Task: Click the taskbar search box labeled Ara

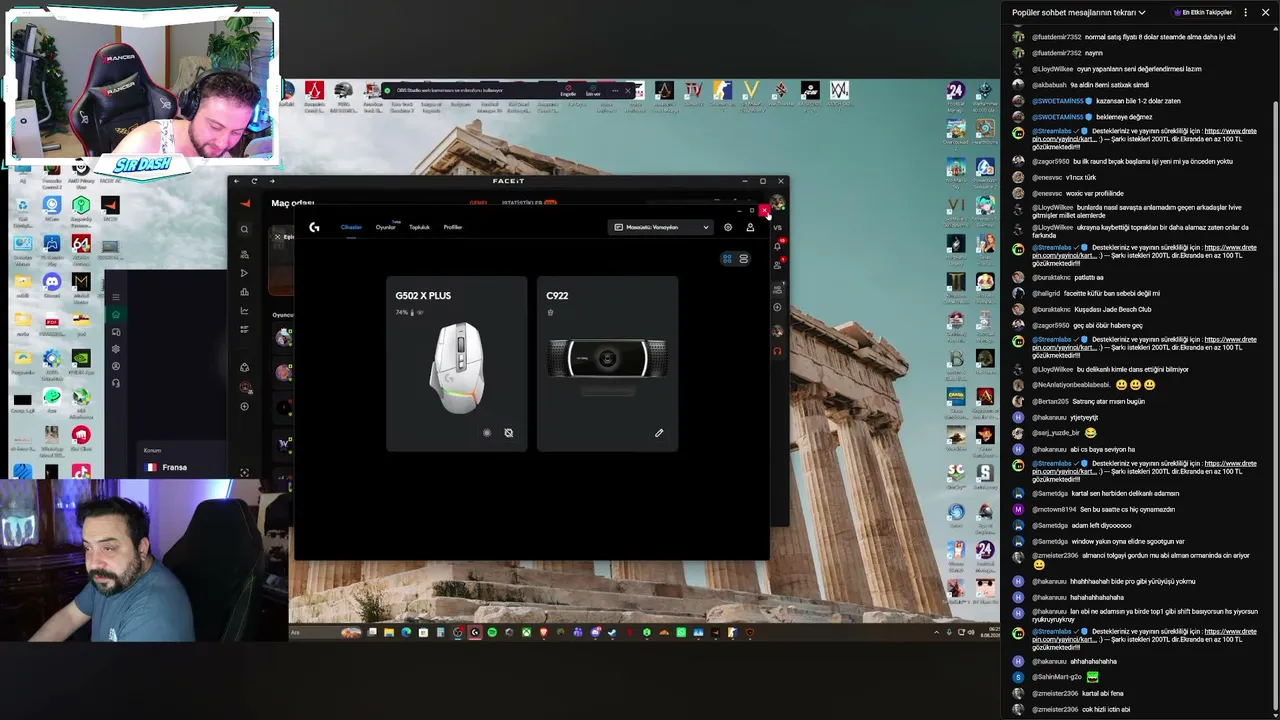Action: pos(325,632)
